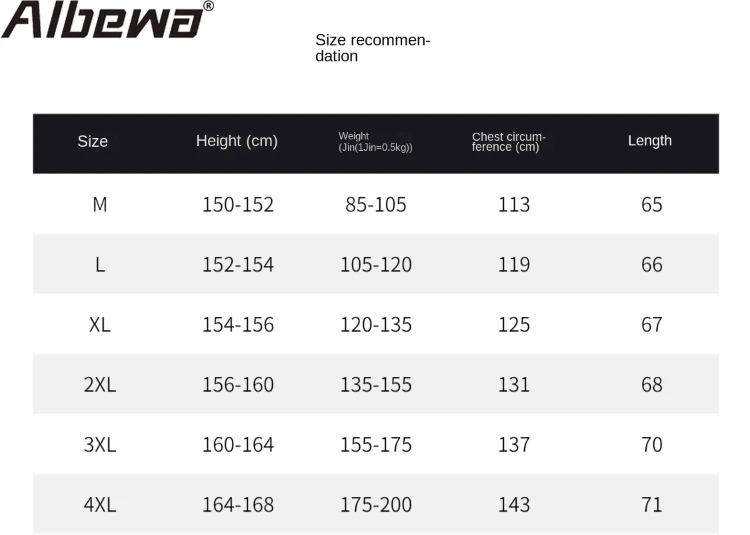This screenshot has height=535, width=750.
Task: Select the XL size row label
Action: tap(100, 325)
